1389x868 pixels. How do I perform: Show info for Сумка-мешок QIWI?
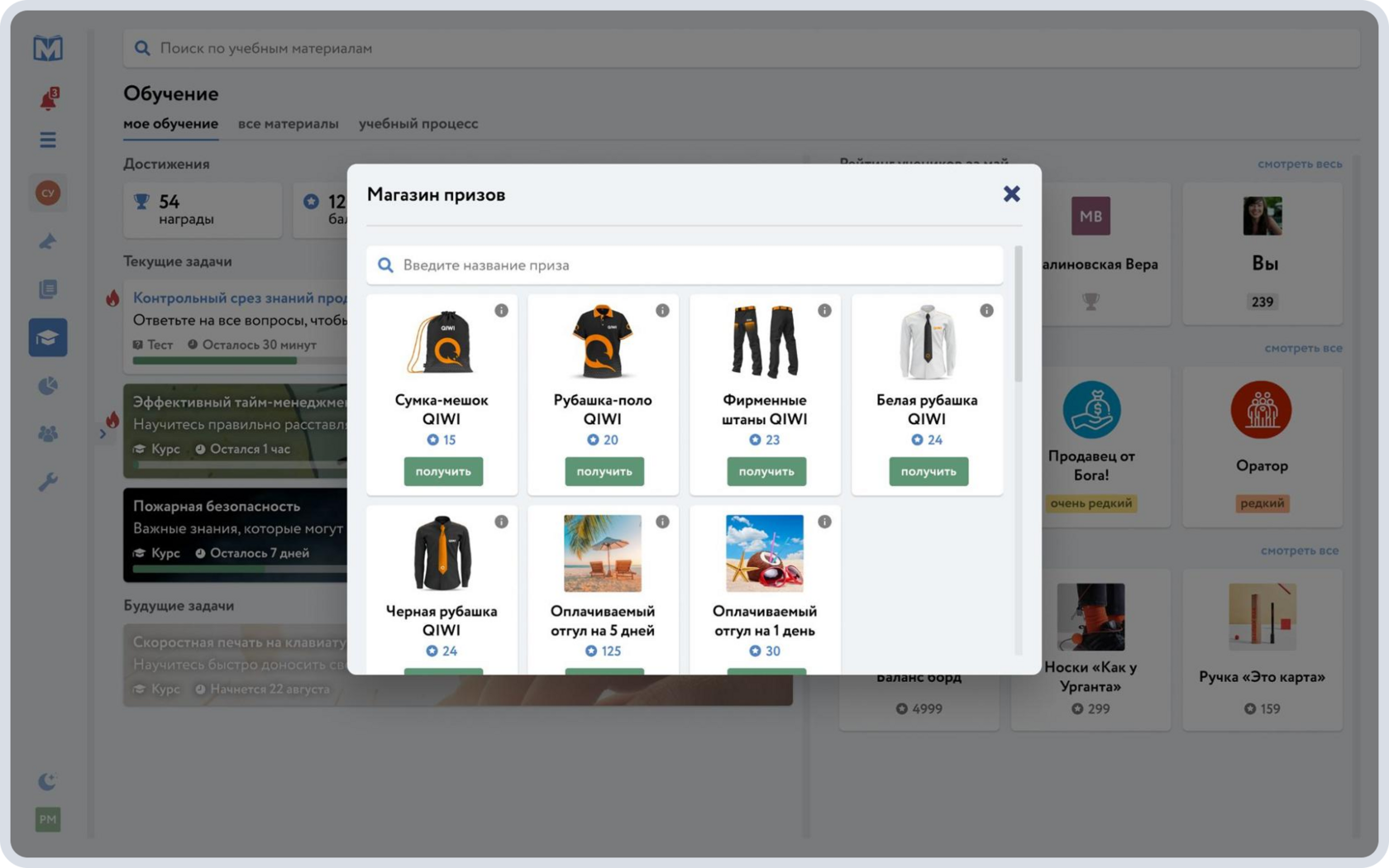pos(501,311)
